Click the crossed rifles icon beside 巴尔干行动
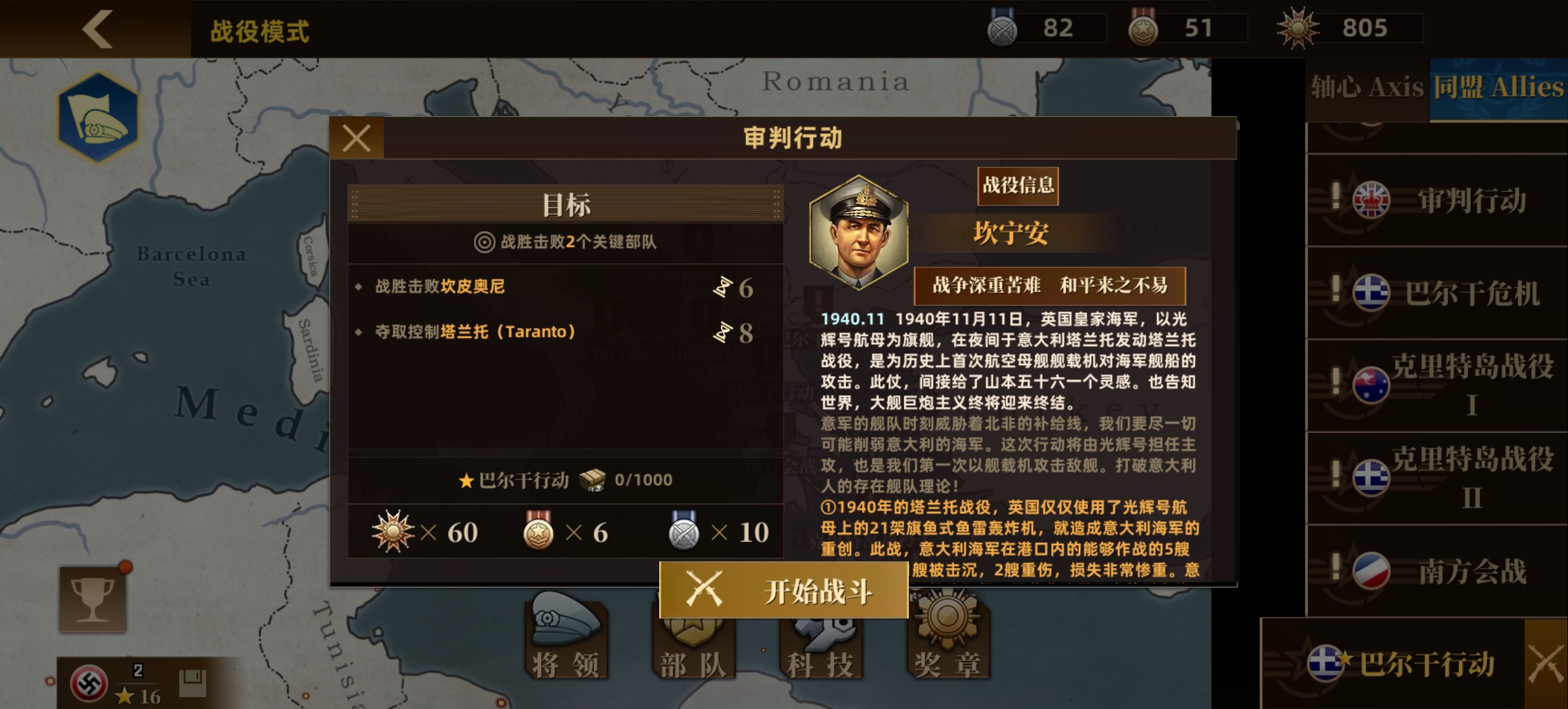 tap(1546, 663)
